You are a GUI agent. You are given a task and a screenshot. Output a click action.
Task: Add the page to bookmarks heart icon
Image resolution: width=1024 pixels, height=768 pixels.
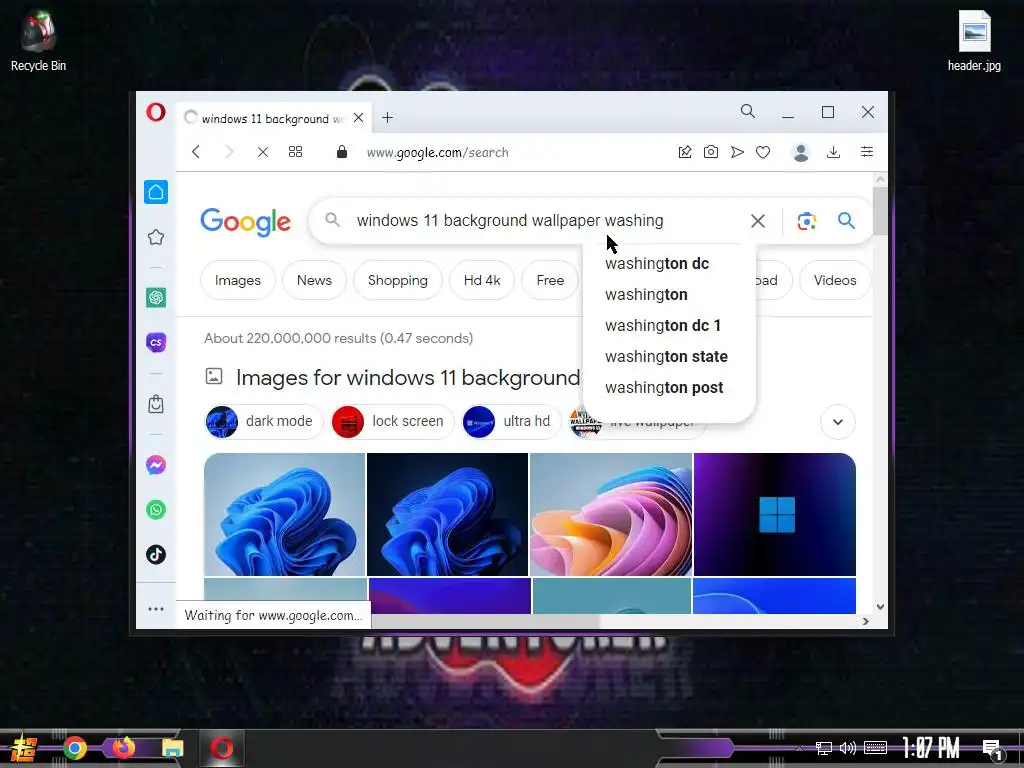coord(763,152)
